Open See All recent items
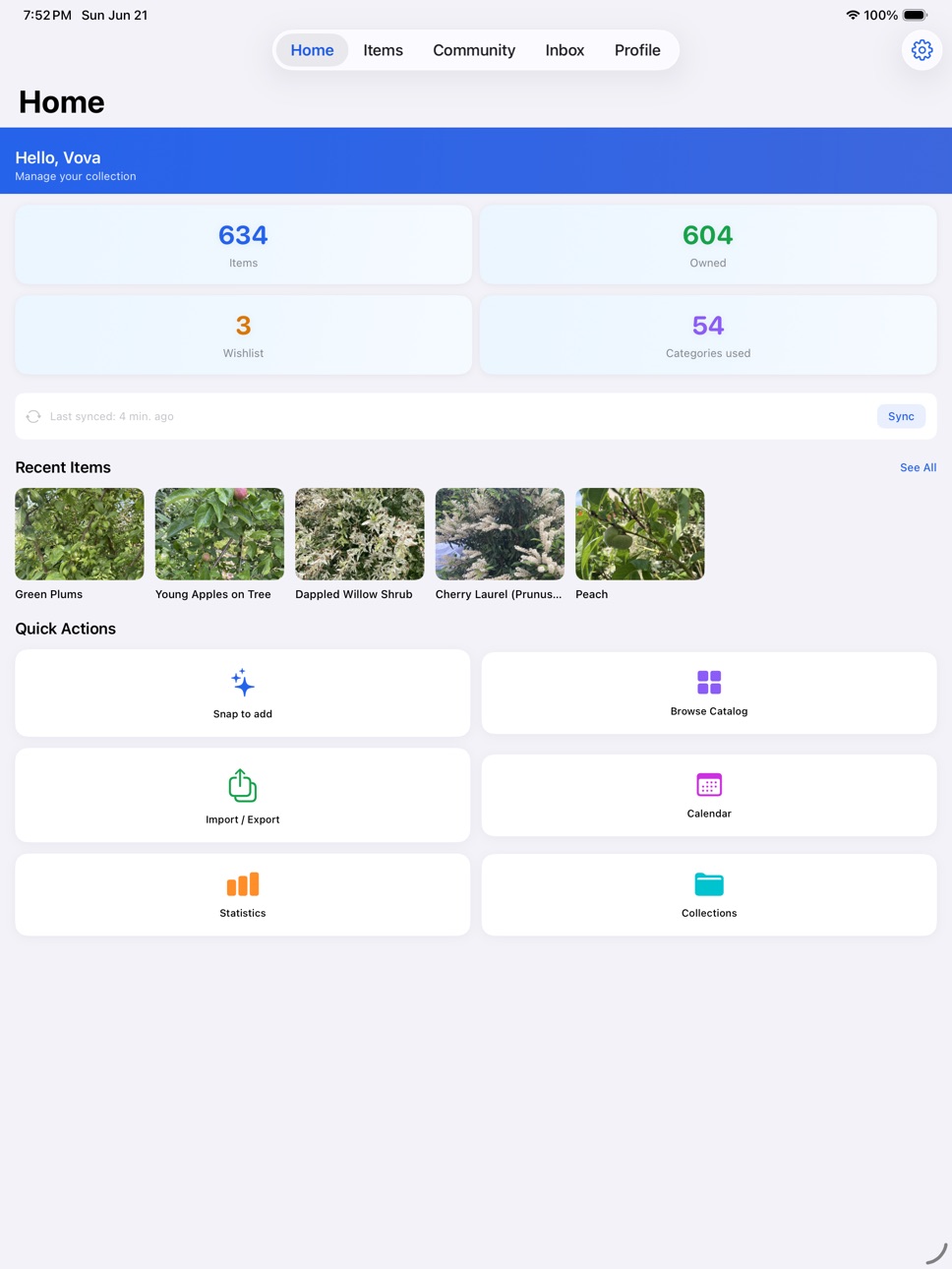The width and height of the screenshot is (952, 1269). (918, 467)
